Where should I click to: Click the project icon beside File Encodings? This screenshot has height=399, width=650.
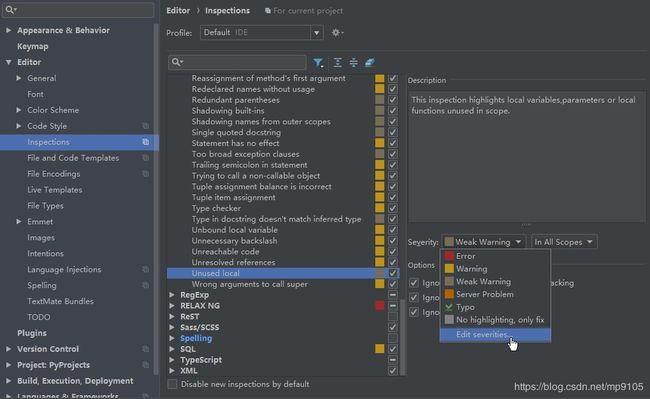coord(146,174)
